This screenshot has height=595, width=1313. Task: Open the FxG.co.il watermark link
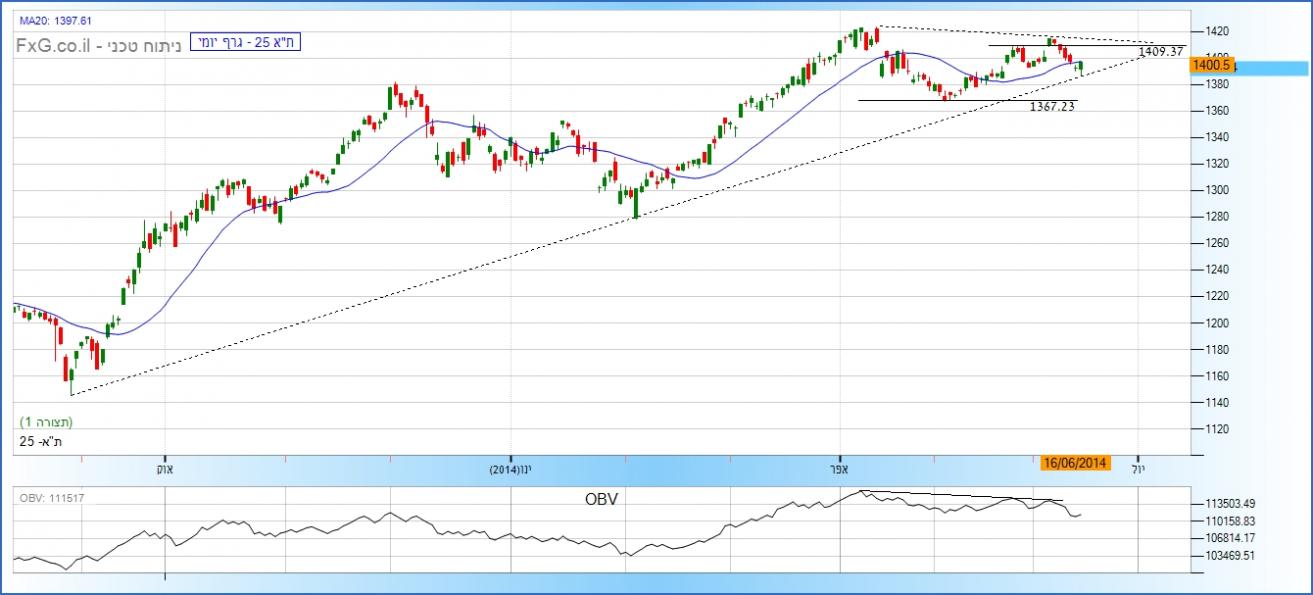point(56,45)
